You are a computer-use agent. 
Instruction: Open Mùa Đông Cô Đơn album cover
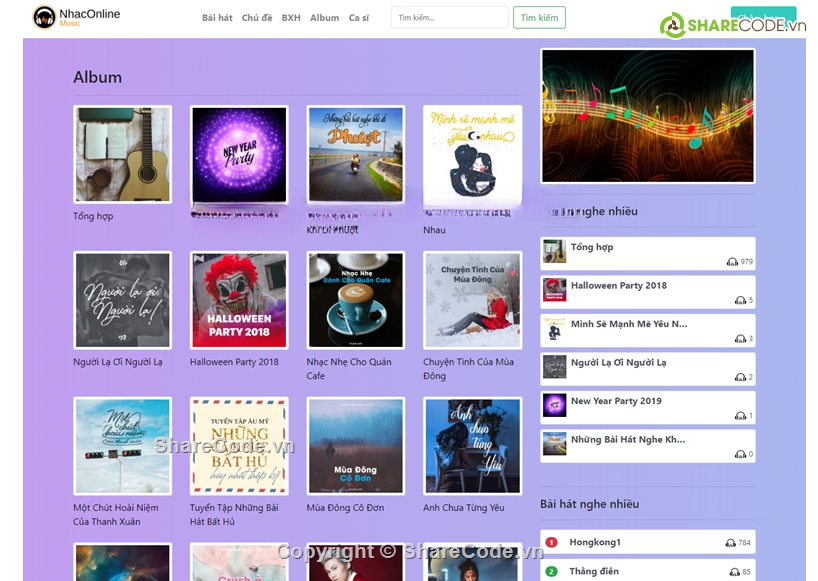click(x=356, y=446)
